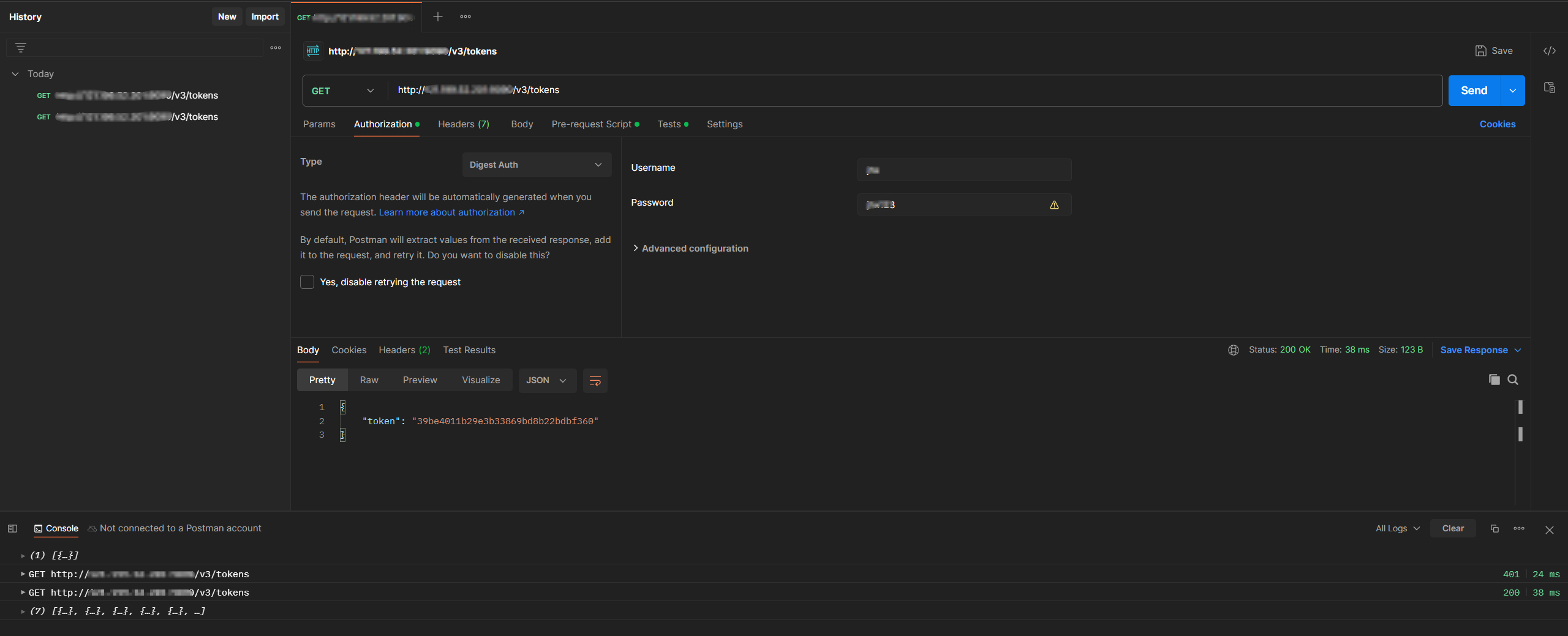
Task: Toggle response line wrap icon
Action: pyautogui.click(x=595, y=381)
